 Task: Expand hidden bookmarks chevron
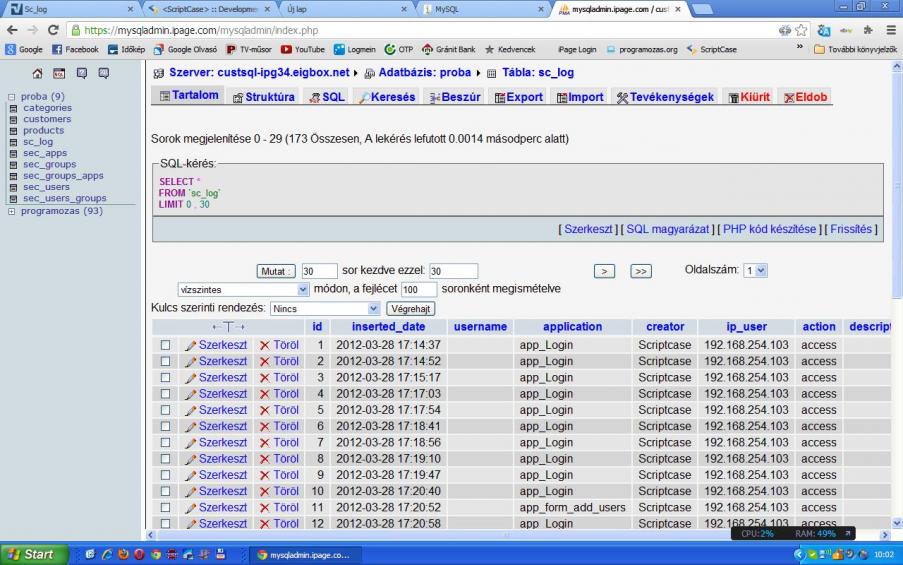coord(800,47)
